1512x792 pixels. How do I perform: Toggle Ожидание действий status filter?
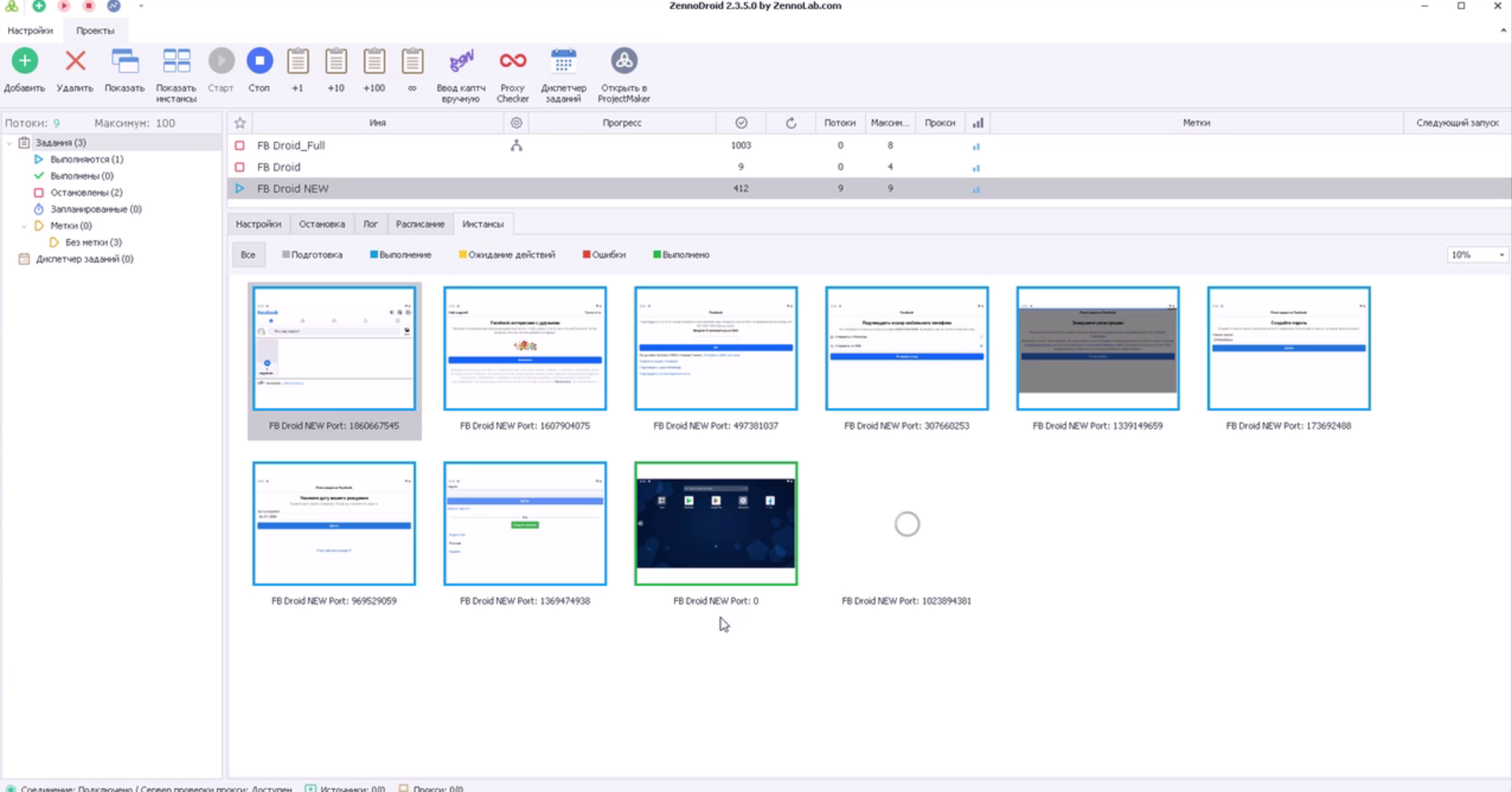click(506, 255)
